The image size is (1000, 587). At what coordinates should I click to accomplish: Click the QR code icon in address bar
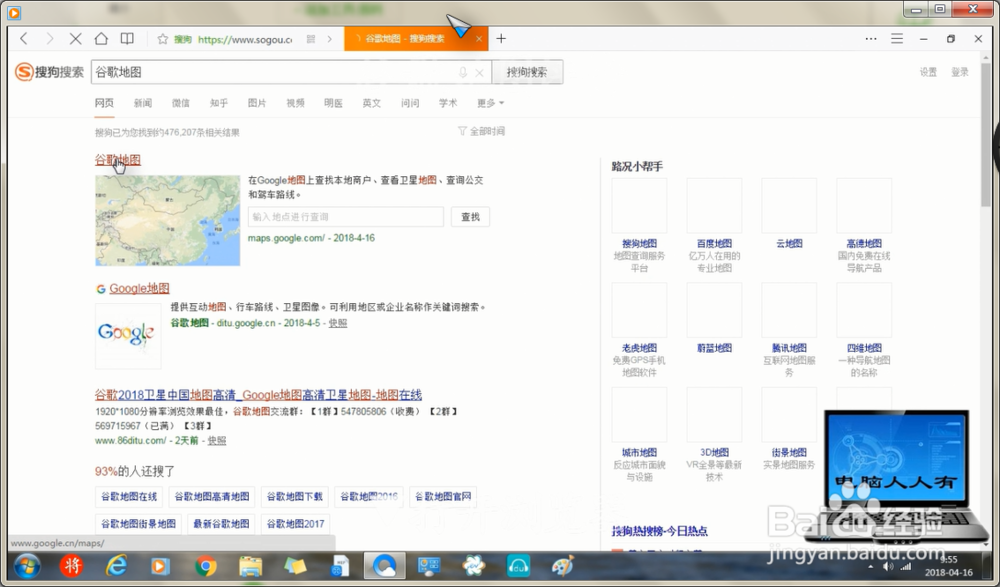[311, 39]
